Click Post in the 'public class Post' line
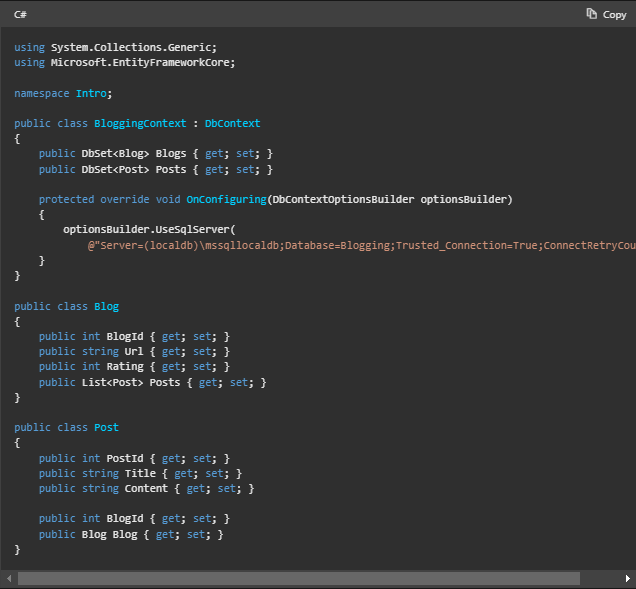This screenshot has width=636, height=589. pos(106,427)
